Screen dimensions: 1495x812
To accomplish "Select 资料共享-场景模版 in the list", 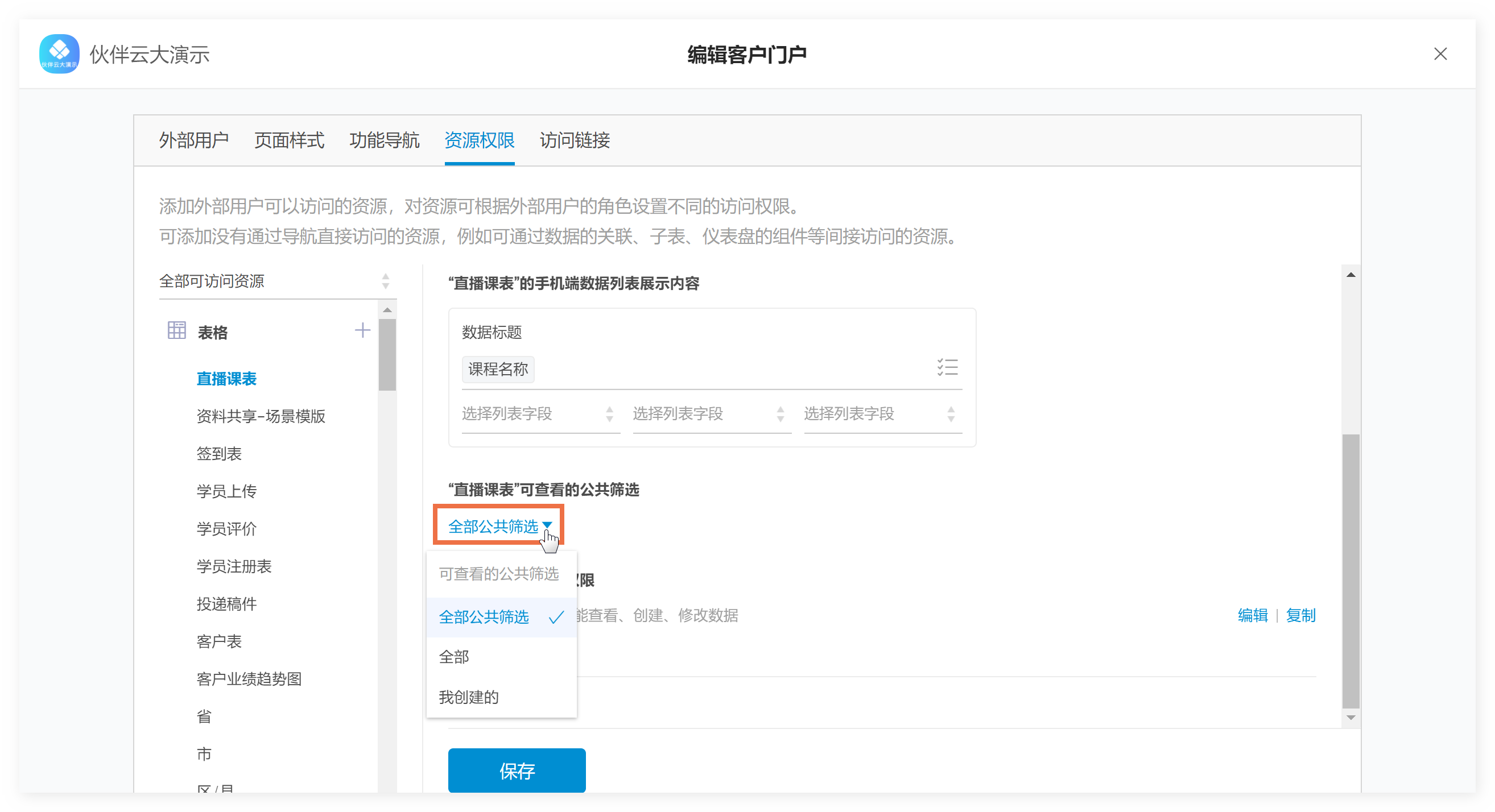I will point(261,416).
